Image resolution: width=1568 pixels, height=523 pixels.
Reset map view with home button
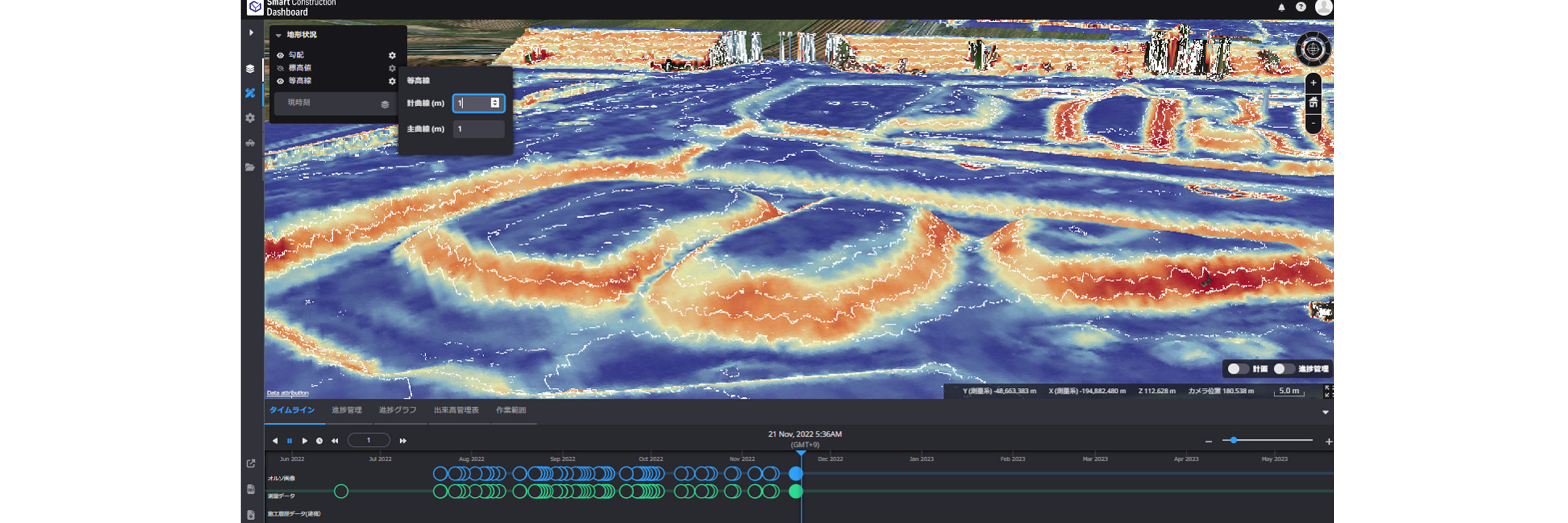1314,102
